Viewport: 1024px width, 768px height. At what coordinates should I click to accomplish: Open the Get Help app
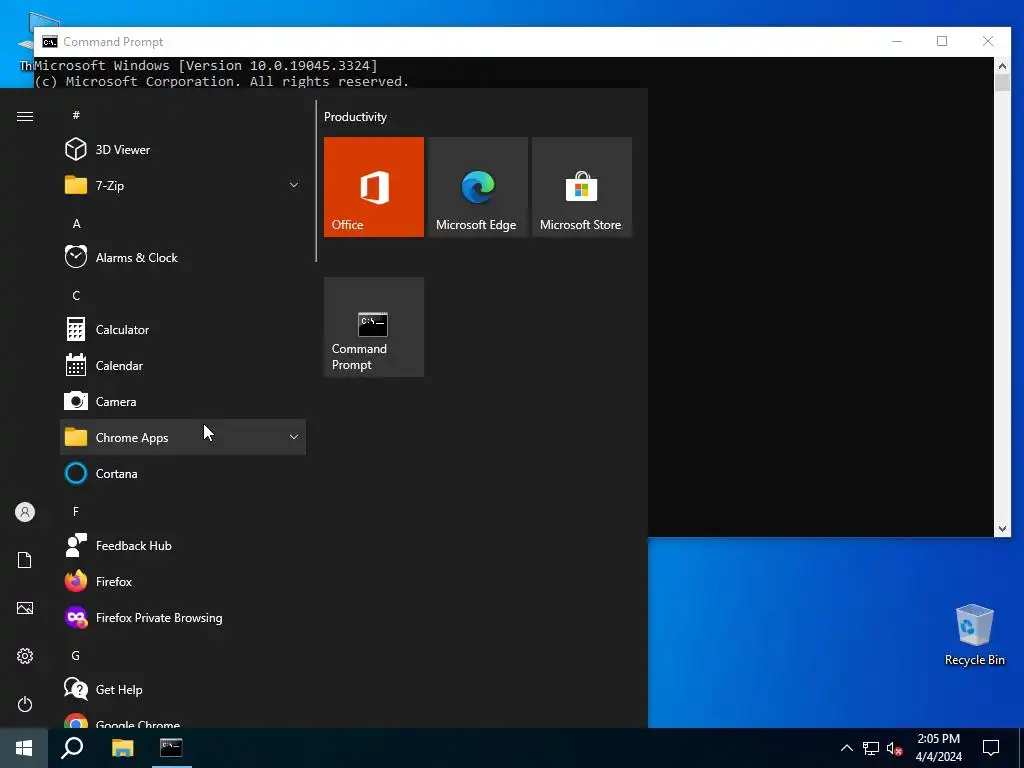(183, 690)
